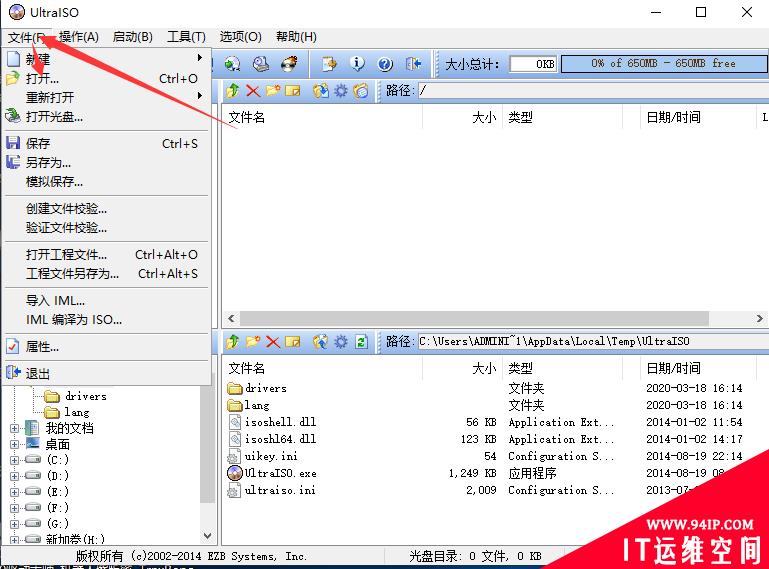This screenshot has width=769, height=569.
Task: Choose IML 编译为 ISO... menu entry
Action: (x=107, y=319)
